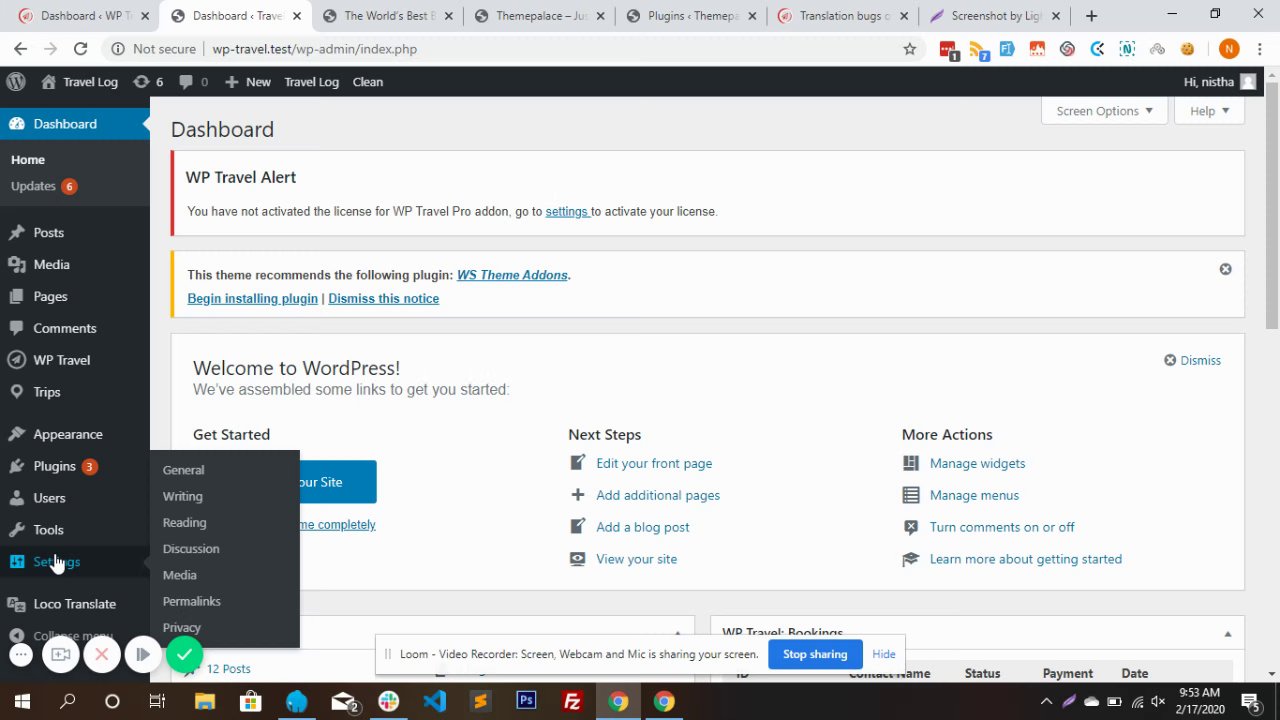Select Reading in the Settings submenu
Viewport: 1280px width, 720px height.
pyautogui.click(x=184, y=522)
